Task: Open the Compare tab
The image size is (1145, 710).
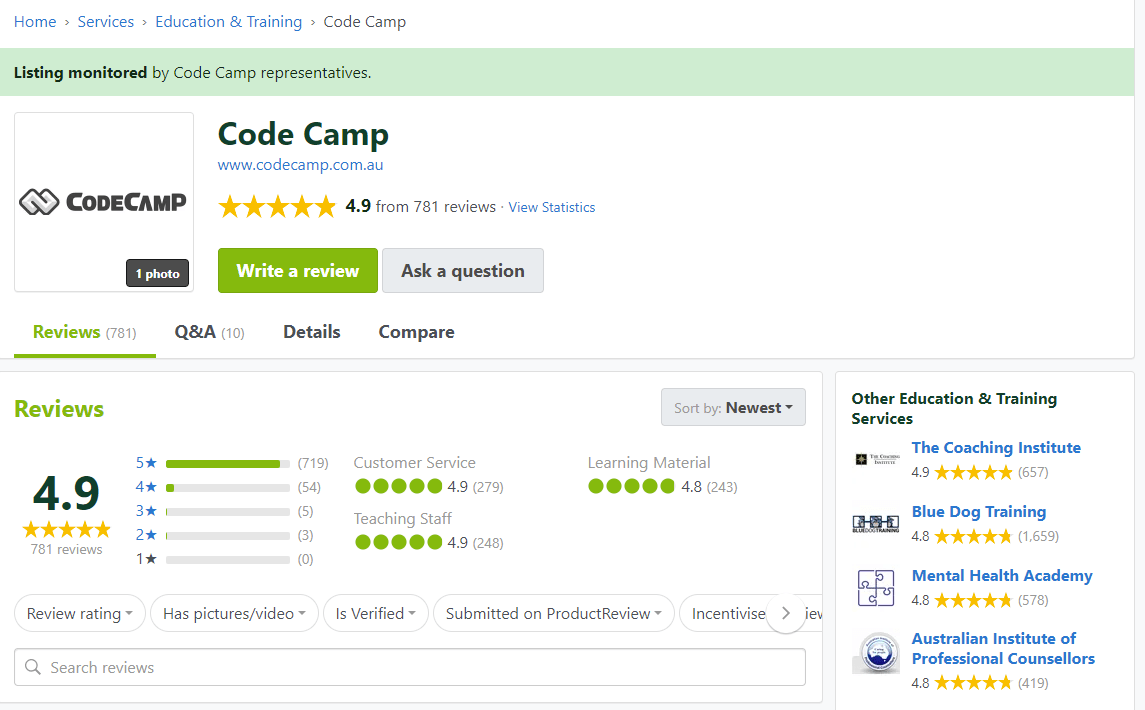Action: coord(416,332)
